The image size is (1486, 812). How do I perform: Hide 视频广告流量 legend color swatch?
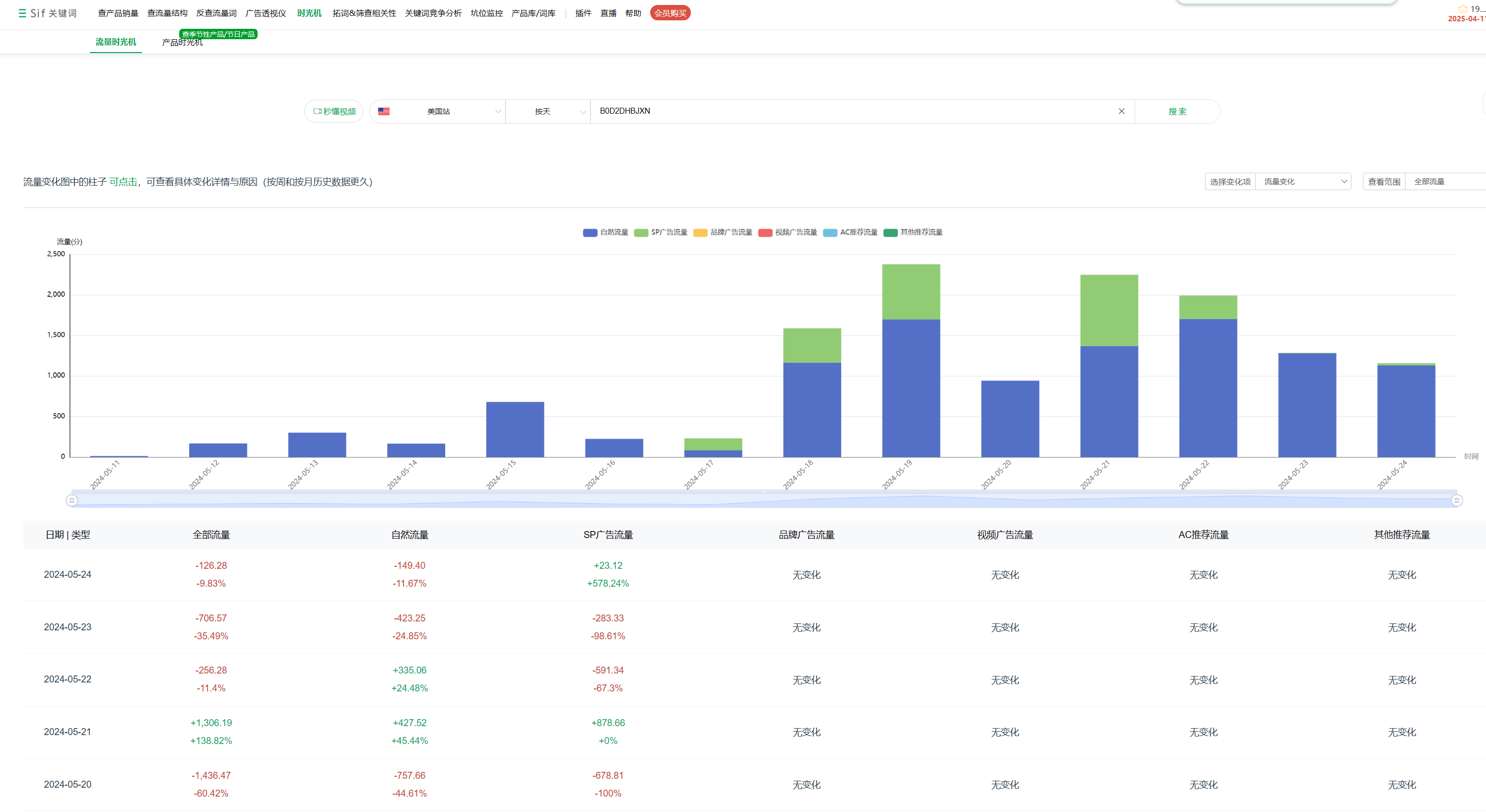(765, 232)
